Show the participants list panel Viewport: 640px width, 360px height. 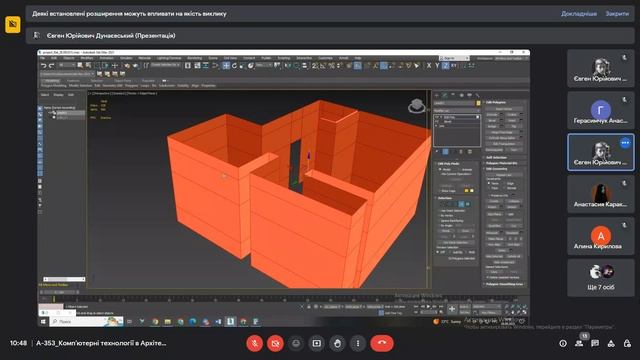tap(579, 343)
